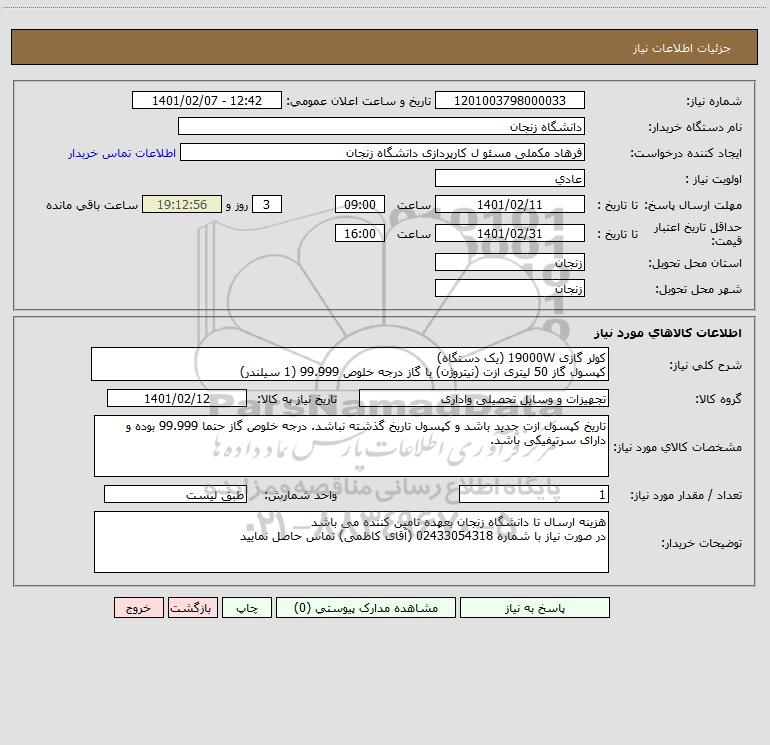This screenshot has width=770, height=745.
Task: Click the توضیحات خریدار label
Action: pyautogui.click(x=702, y=543)
